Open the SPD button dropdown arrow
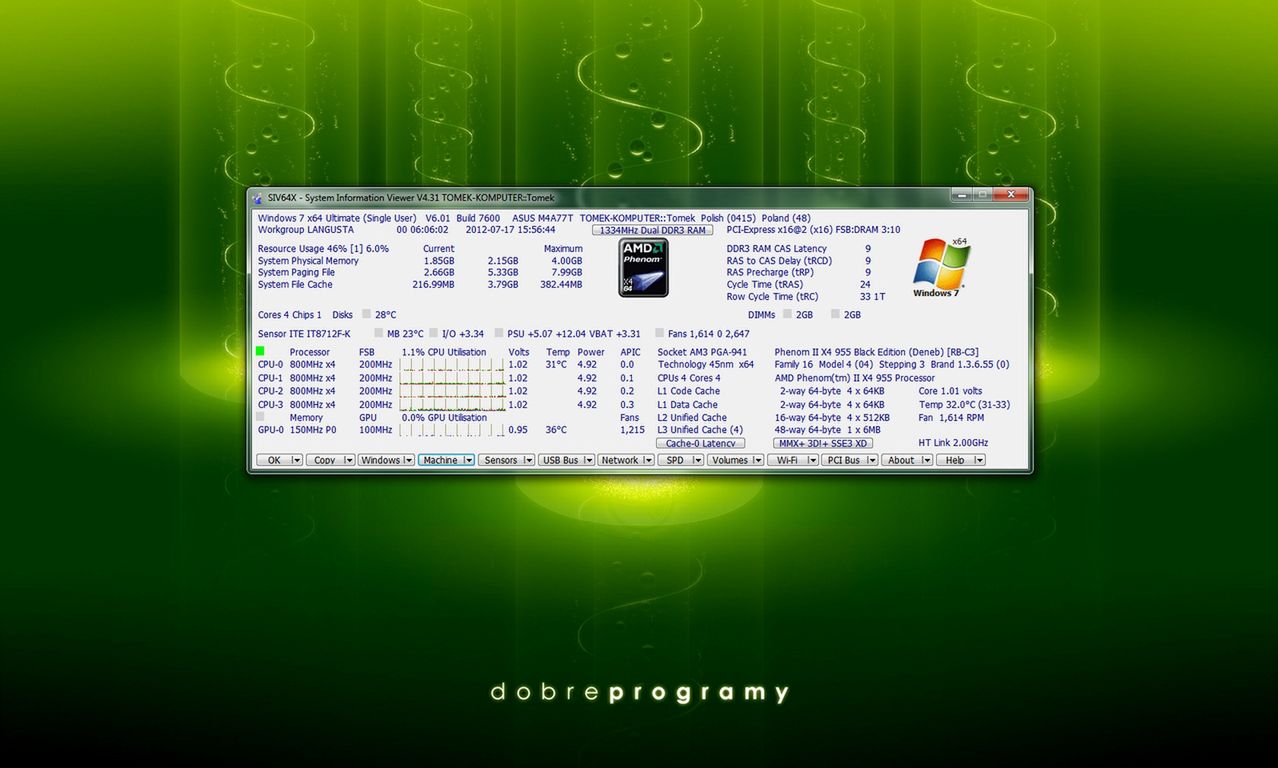 pyautogui.click(x=697, y=460)
